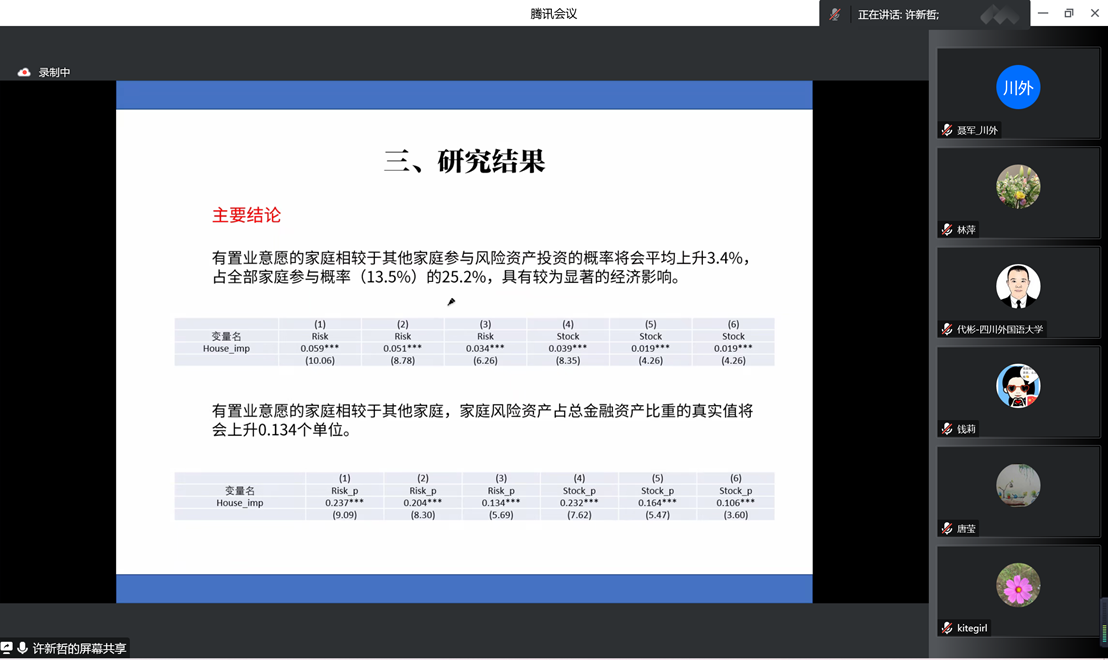The image size is (1108, 660).
Task: Select the man-in-suit avatar of 代彬
Action: (x=1018, y=286)
